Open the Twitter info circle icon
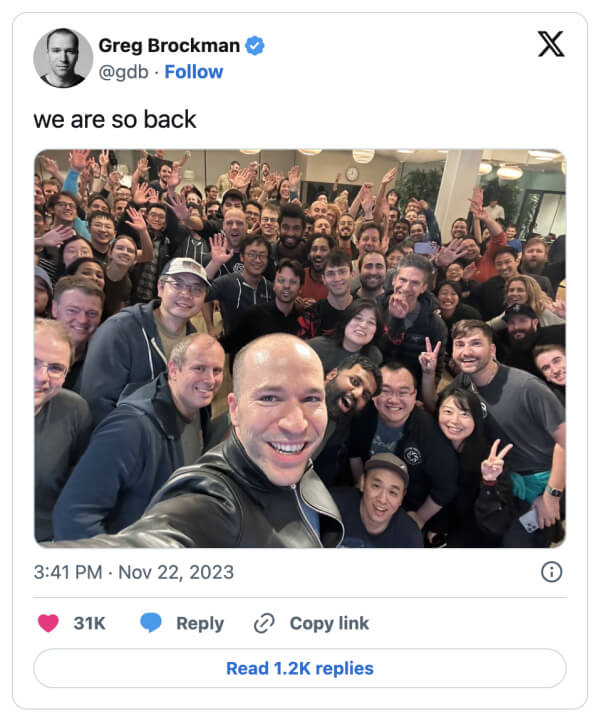Image resolution: width=600 pixels, height=719 pixels. pos(551,572)
